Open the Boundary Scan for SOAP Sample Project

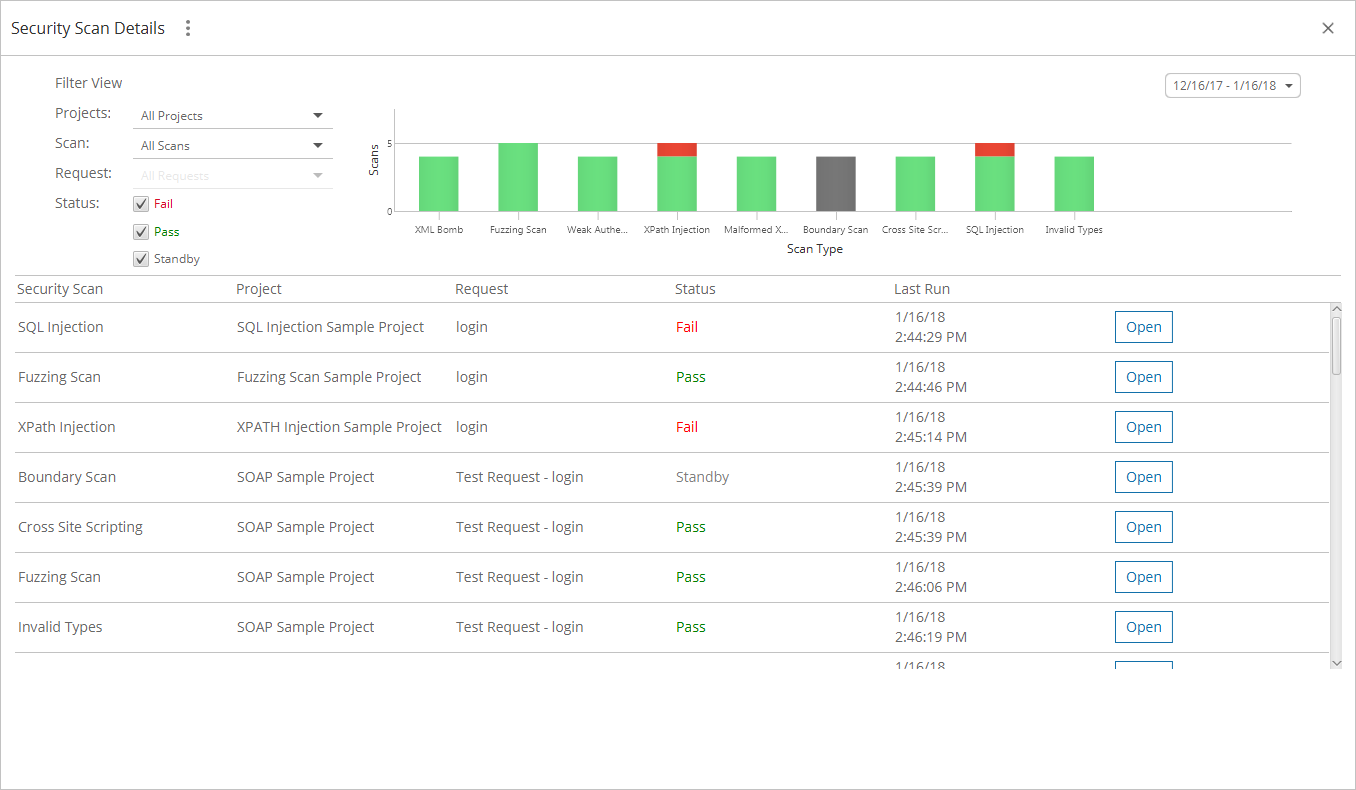pos(1143,477)
